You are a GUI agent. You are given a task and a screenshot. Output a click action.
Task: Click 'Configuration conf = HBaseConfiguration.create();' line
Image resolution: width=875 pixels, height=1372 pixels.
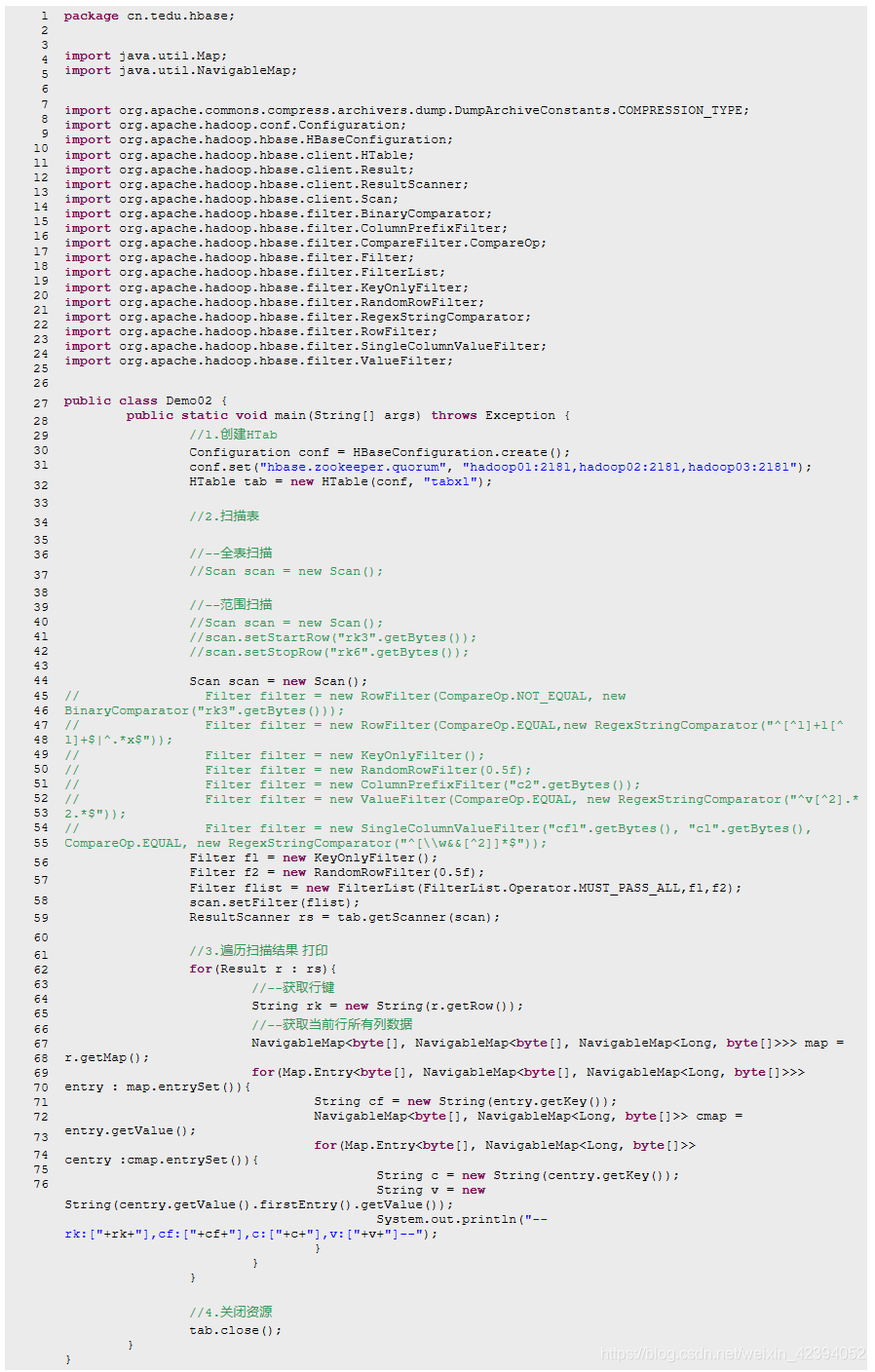(380, 452)
